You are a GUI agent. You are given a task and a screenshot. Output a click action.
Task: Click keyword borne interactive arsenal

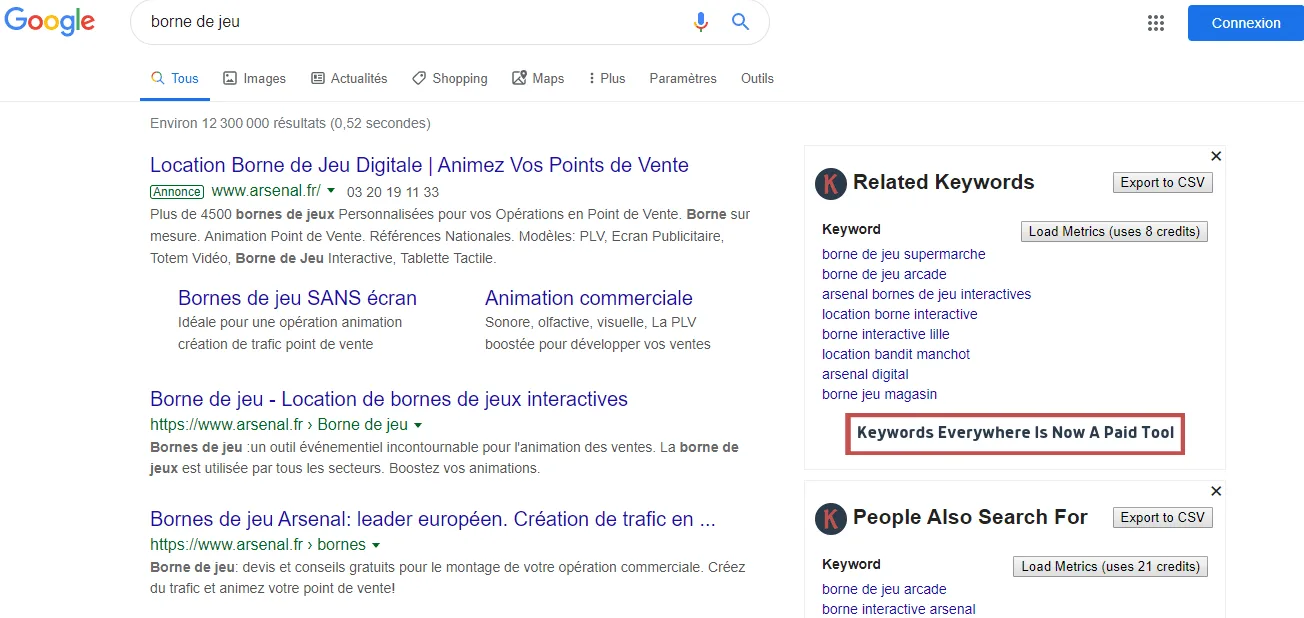click(x=898, y=609)
